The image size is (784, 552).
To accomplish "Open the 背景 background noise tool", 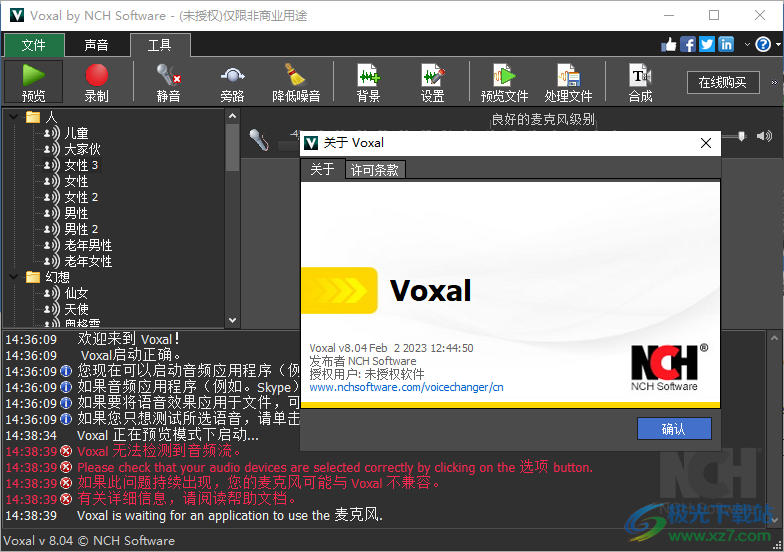I will pyautogui.click(x=368, y=82).
